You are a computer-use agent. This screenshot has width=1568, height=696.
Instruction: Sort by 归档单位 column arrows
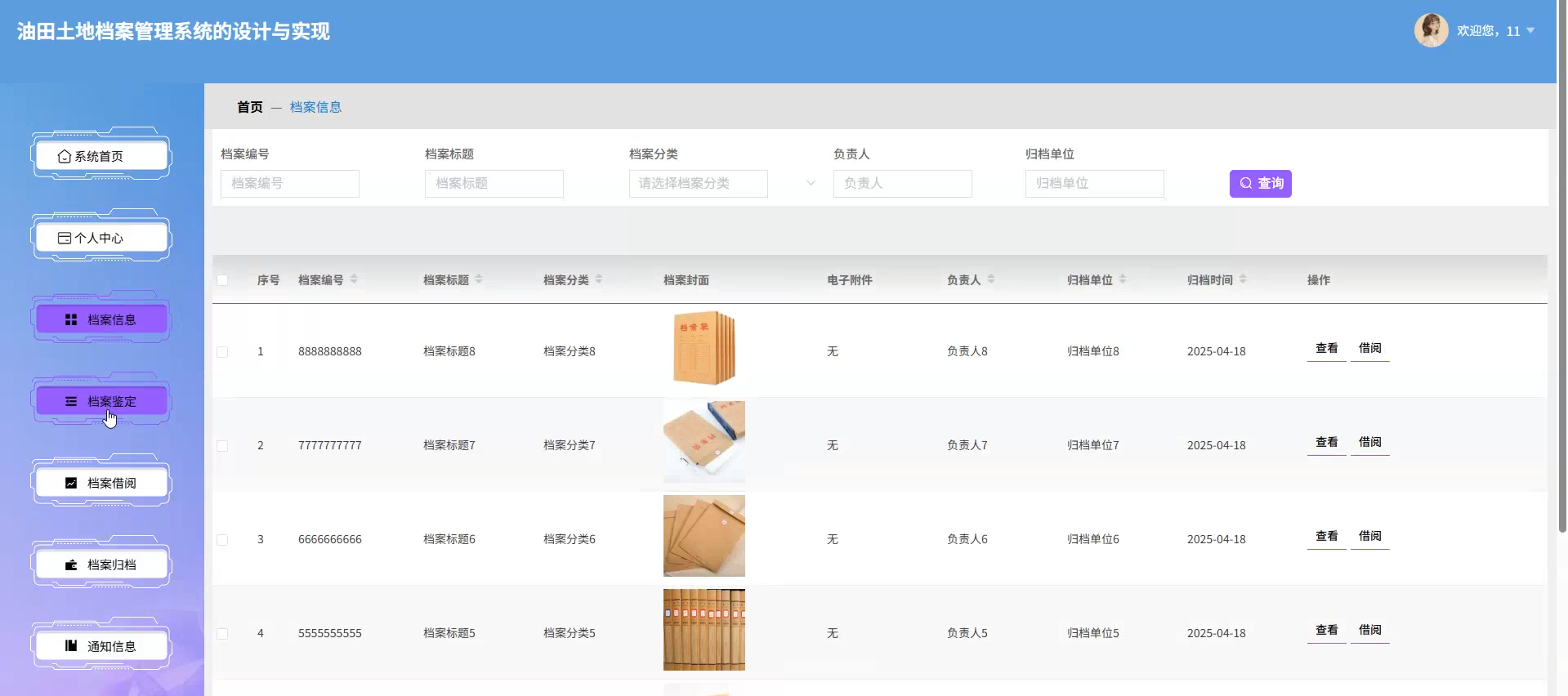tap(1123, 279)
